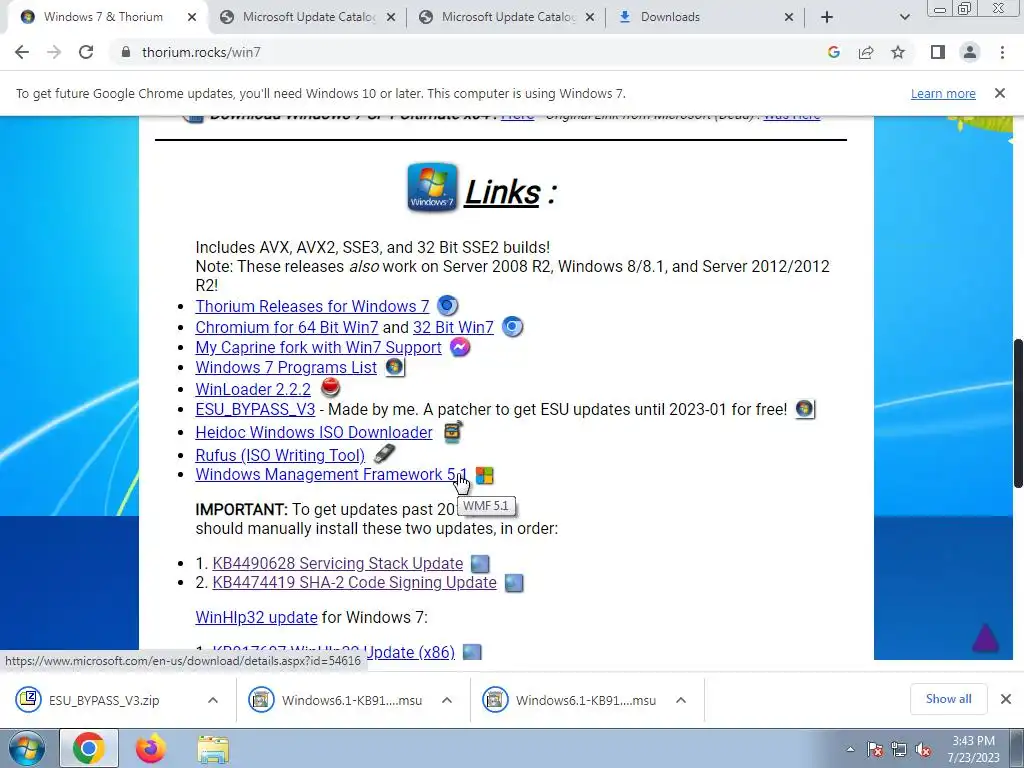Share this page using share icon
1024x768 pixels.
[866, 52]
